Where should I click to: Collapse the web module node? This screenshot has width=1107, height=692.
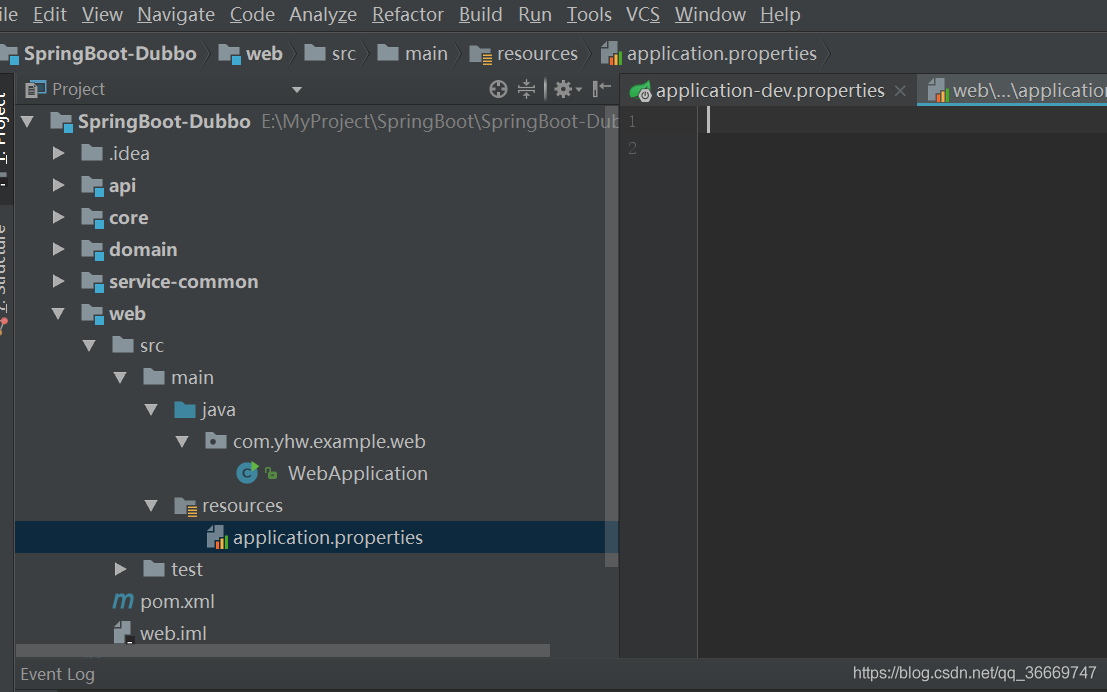click(57, 313)
